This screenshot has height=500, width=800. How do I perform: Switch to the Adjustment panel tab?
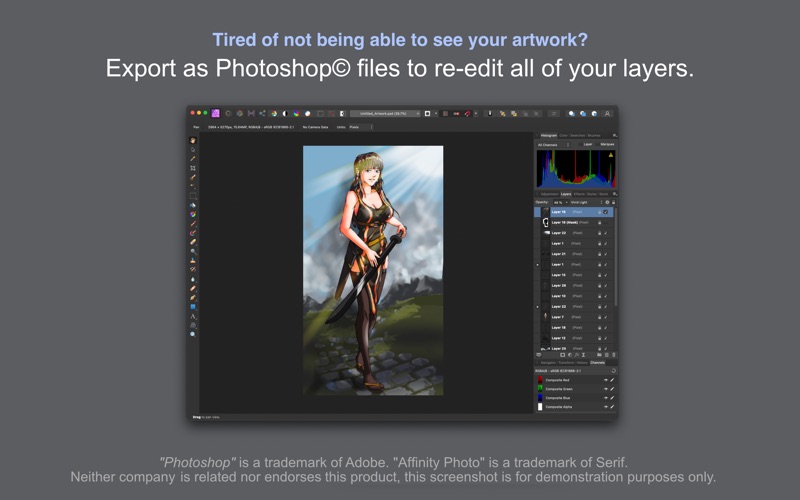[549, 194]
